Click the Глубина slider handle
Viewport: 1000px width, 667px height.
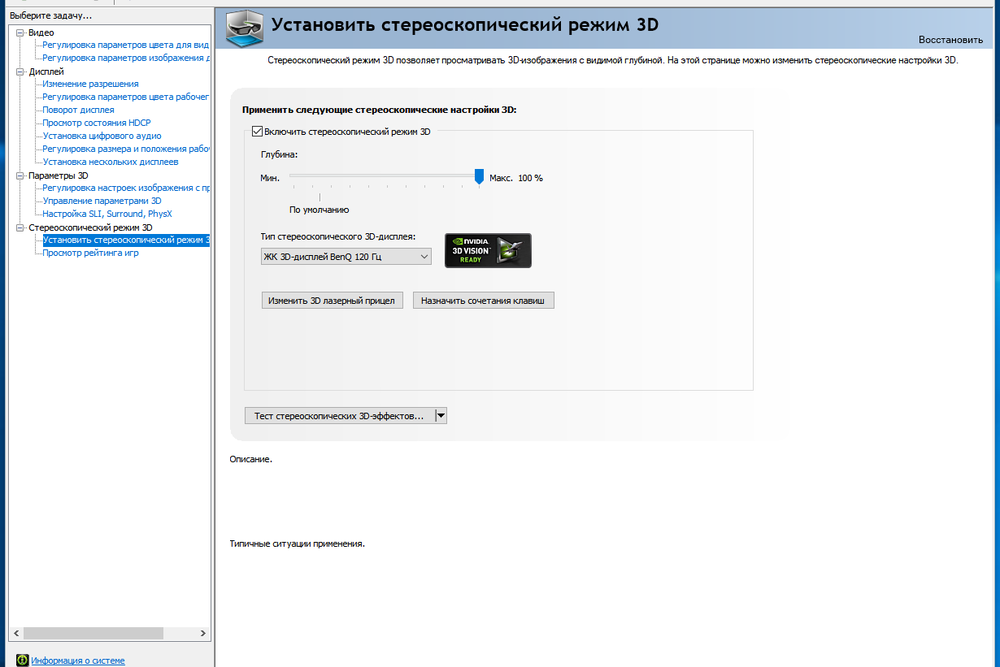479,177
